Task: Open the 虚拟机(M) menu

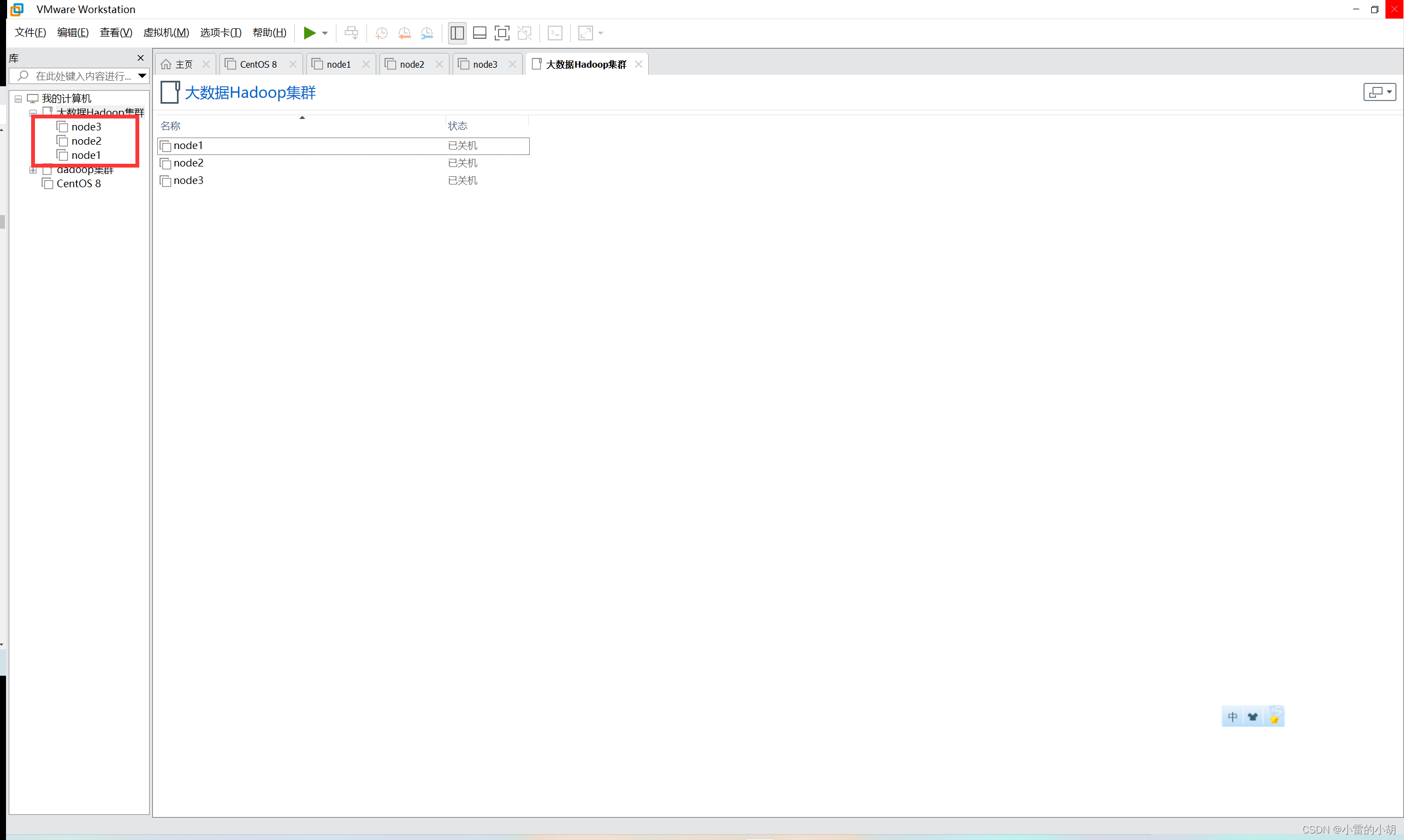Action: click(167, 33)
